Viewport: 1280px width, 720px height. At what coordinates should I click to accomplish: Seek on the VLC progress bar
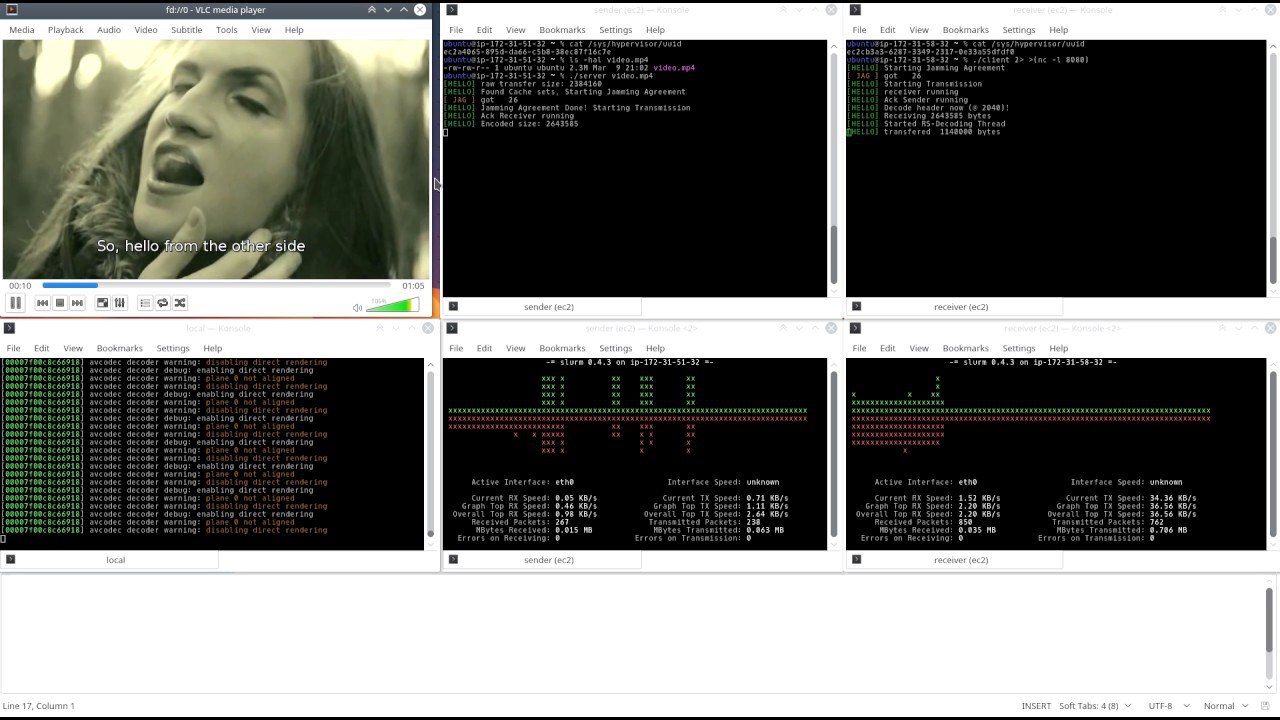[216, 286]
